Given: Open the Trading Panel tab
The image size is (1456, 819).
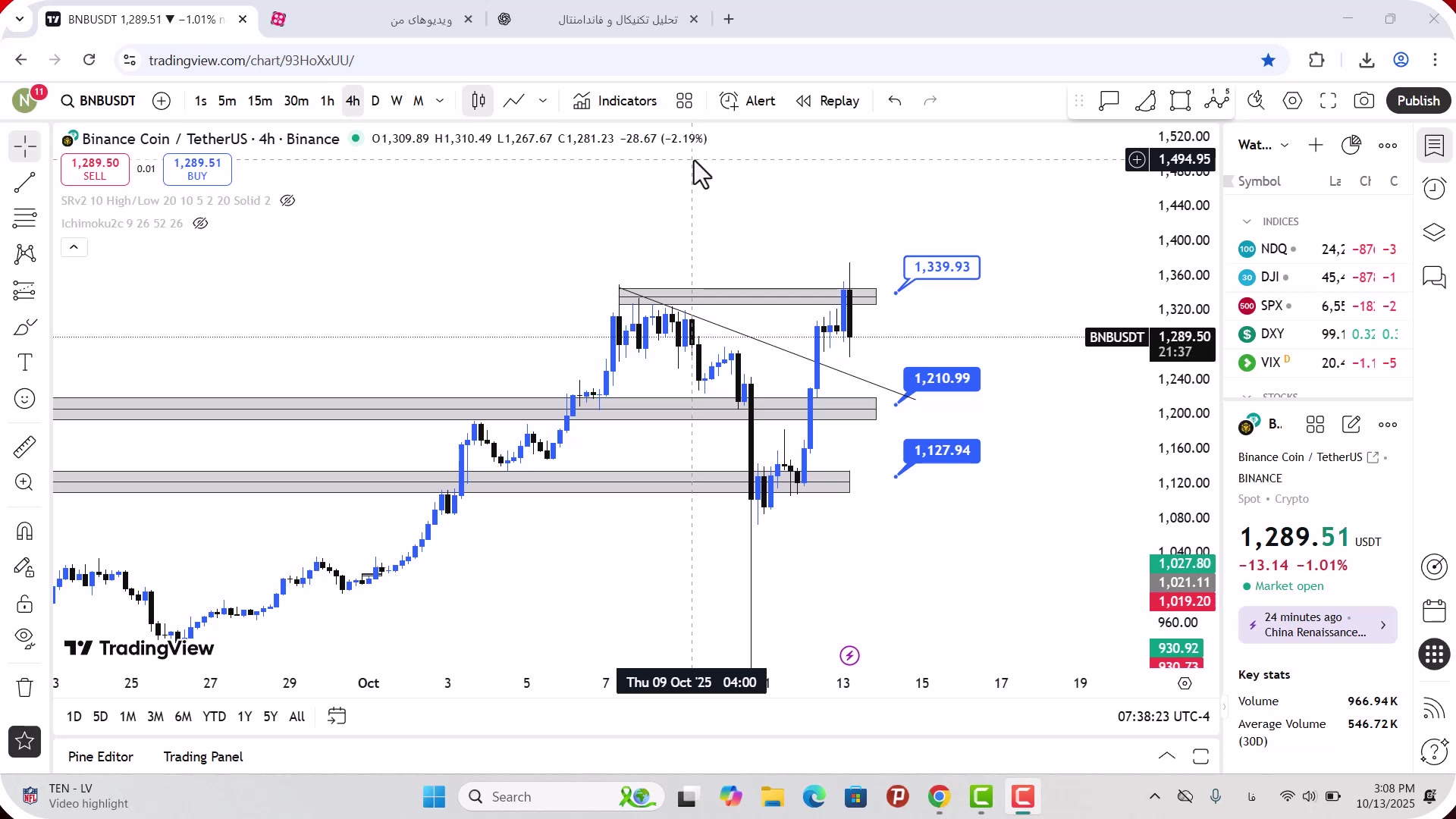Looking at the screenshot, I should (x=203, y=757).
